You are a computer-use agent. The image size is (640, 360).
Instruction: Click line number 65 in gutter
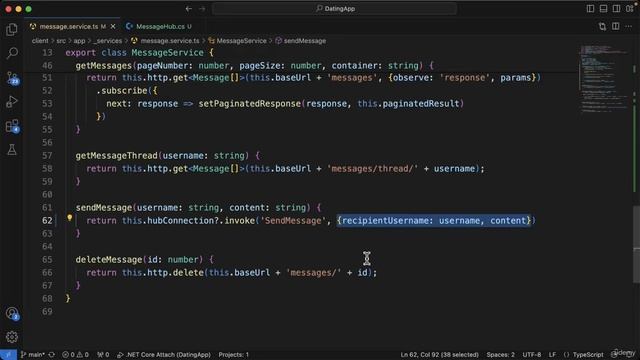click(x=47, y=260)
